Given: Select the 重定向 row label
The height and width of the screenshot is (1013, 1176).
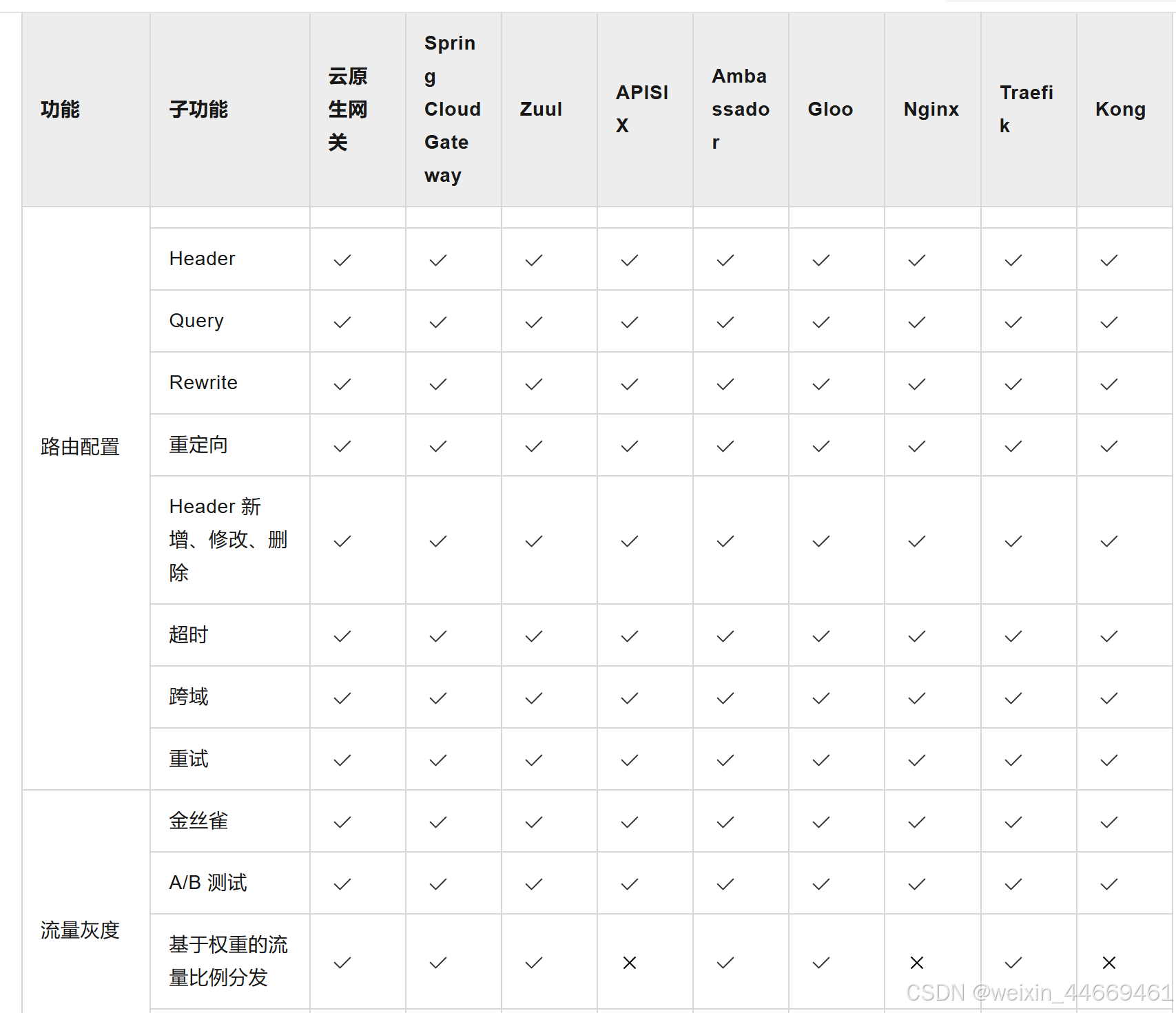Looking at the screenshot, I should pyautogui.click(x=198, y=445).
